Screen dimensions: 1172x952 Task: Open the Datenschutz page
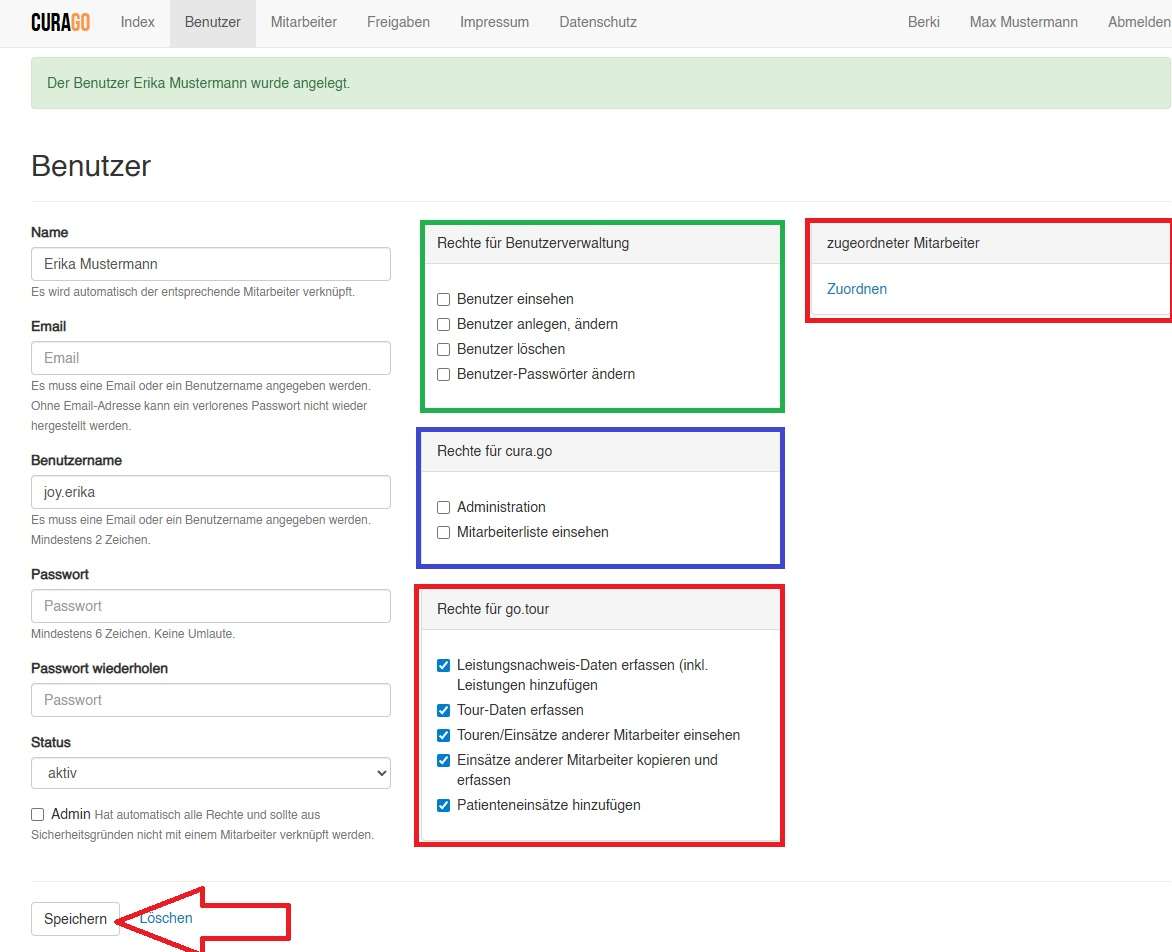pyautogui.click(x=597, y=22)
